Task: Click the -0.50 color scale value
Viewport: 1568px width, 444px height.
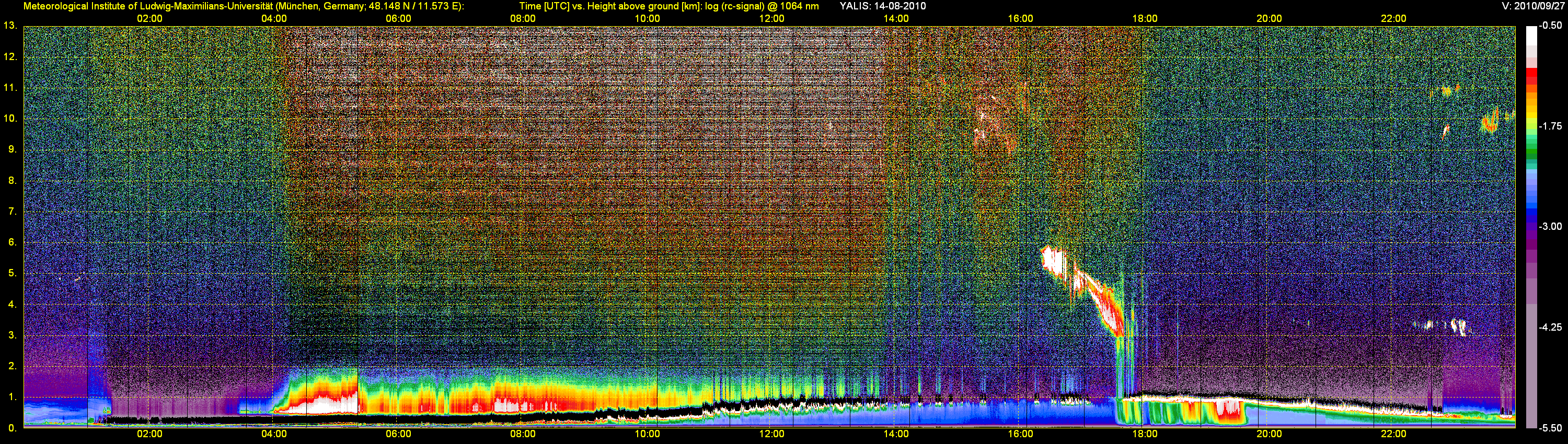Action: [x=1551, y=26]
